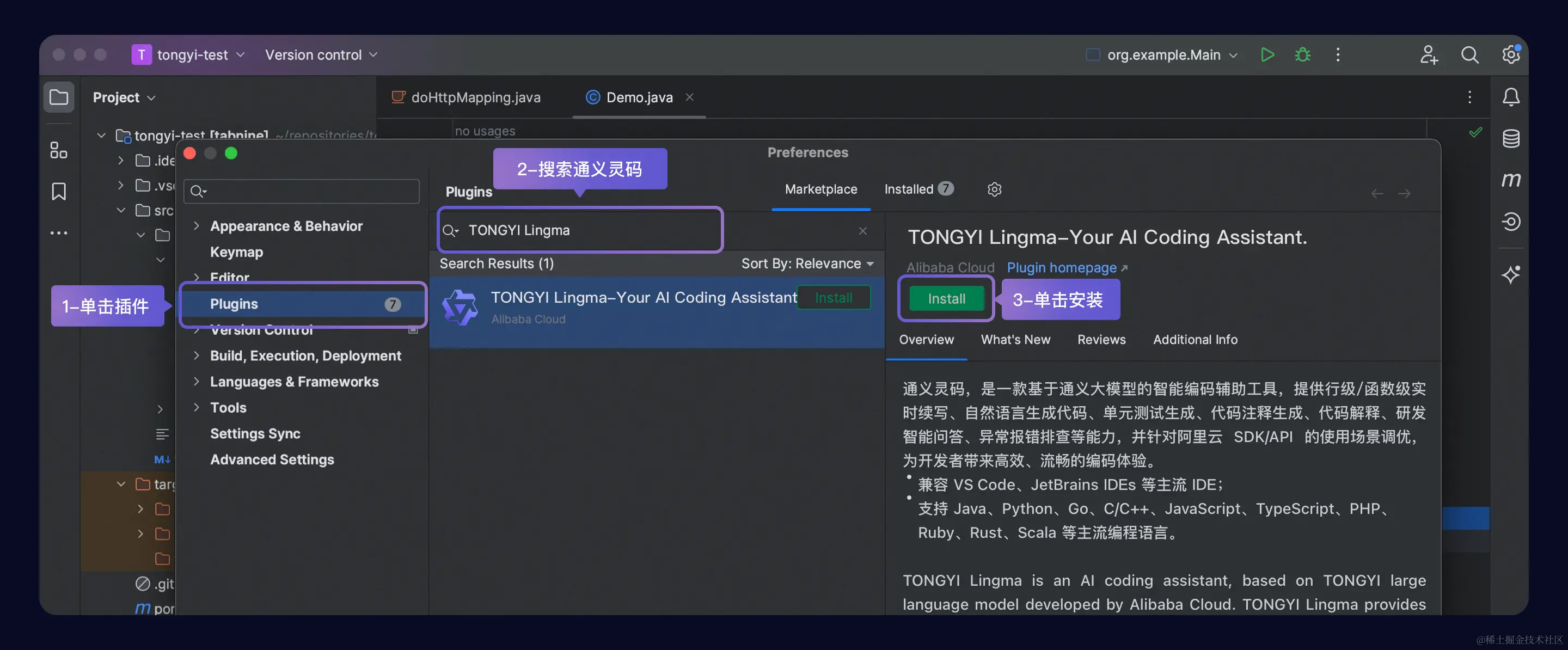Open the Database tool window
The height and width of the screenshot is (650, 1568).
coord(1511,139)
